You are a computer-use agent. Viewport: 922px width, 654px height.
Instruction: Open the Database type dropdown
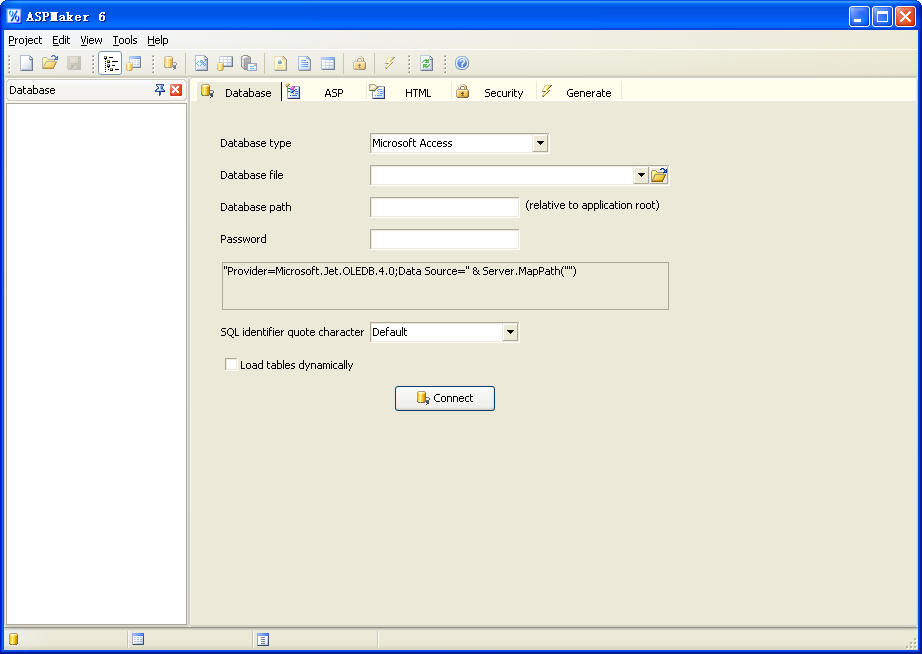(x=540, y=143)
